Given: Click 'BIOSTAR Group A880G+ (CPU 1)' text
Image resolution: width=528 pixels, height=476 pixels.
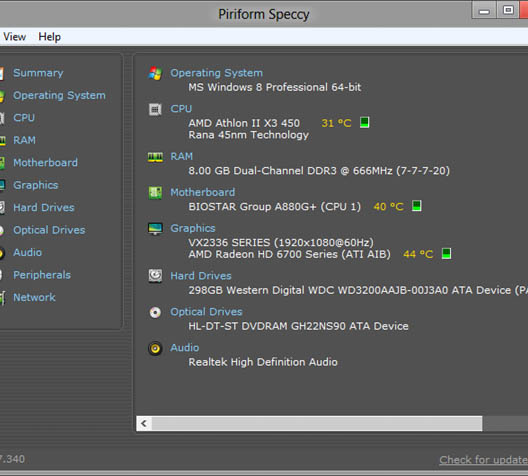Looking at the screenshot, I should pos(274,206).
